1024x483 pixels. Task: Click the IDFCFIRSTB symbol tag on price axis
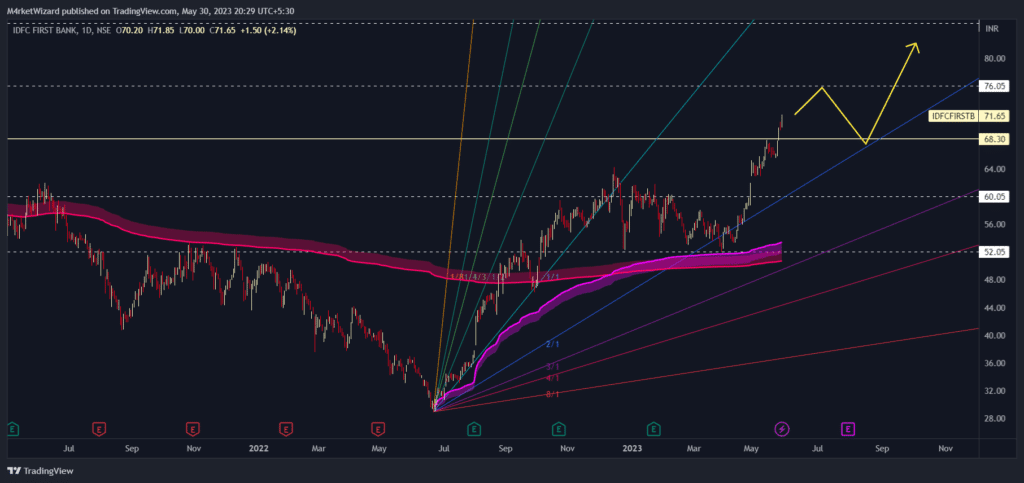click(953, 116)
